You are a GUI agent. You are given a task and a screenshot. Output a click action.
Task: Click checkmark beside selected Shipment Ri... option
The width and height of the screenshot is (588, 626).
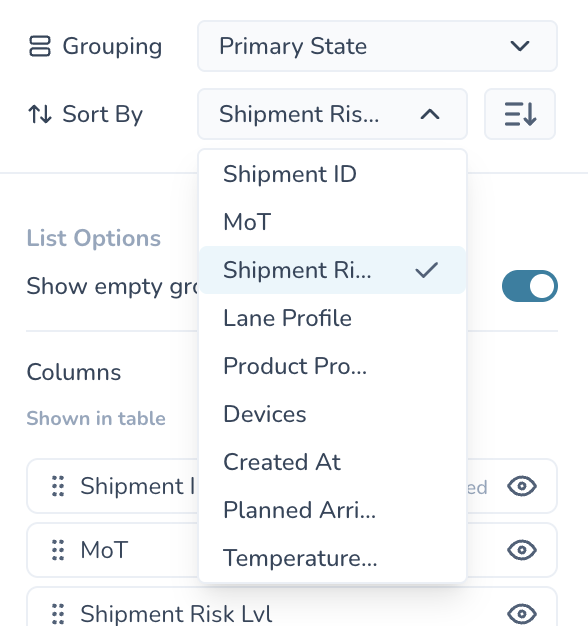point(426,270)
